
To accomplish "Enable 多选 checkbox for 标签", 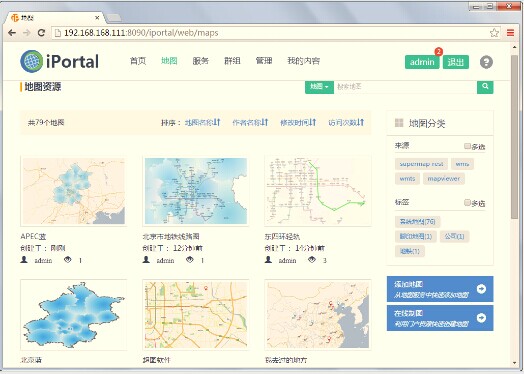I will pos(467,203).
